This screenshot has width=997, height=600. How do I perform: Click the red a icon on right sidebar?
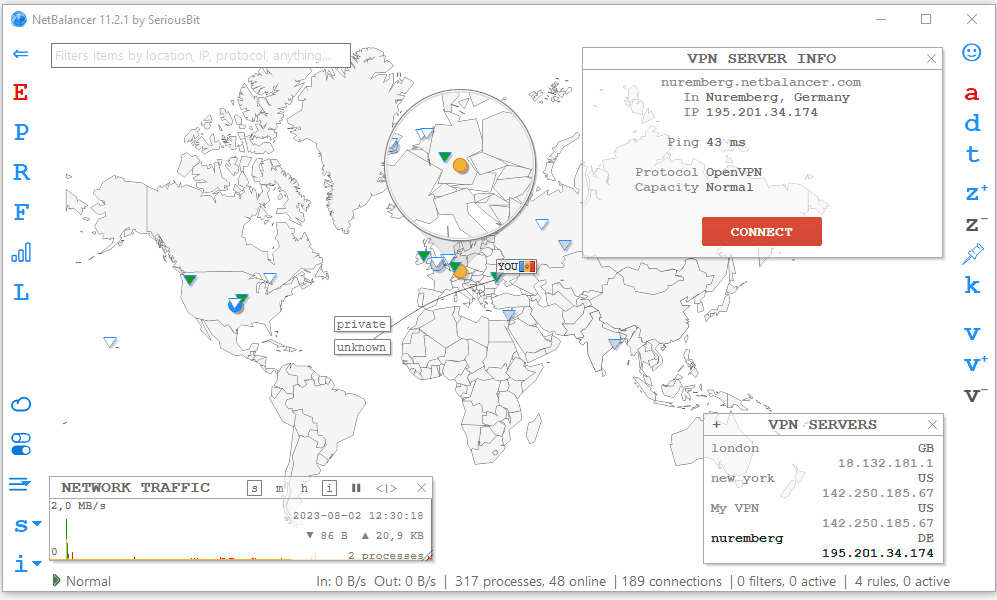(x=971, y=93)
